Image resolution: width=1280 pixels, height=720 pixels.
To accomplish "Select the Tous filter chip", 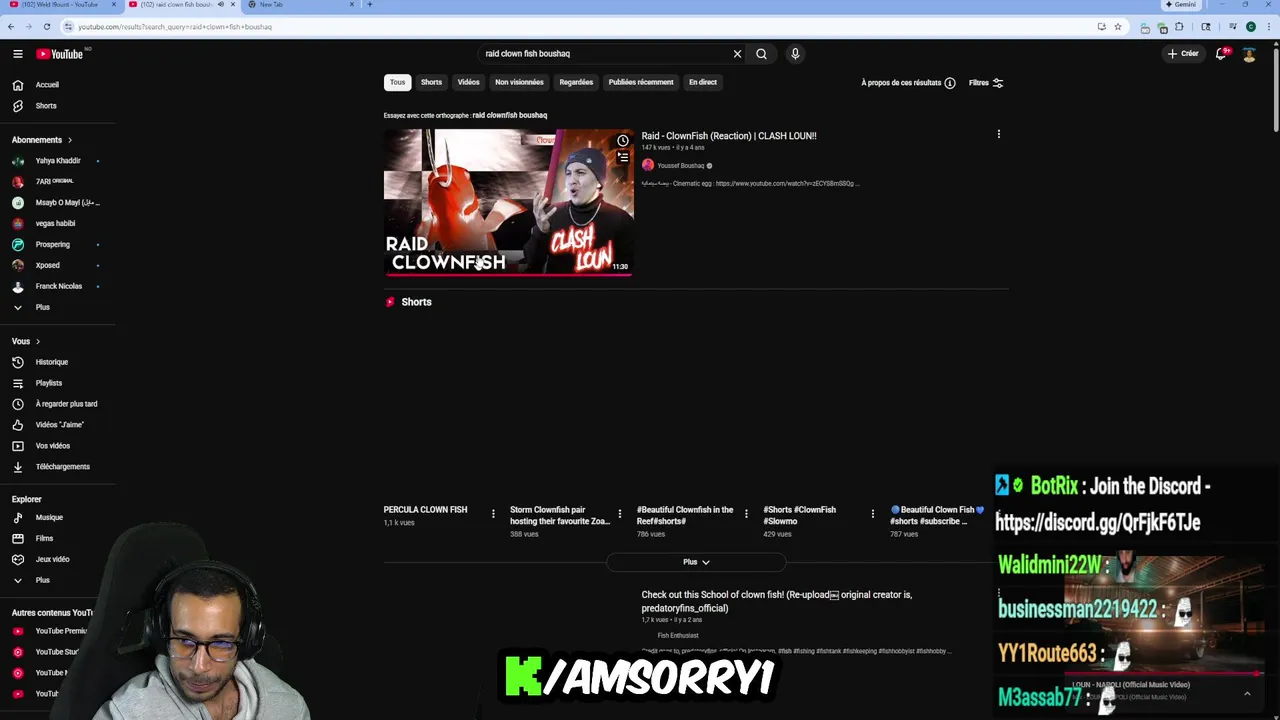I will [x=398, y=82].
